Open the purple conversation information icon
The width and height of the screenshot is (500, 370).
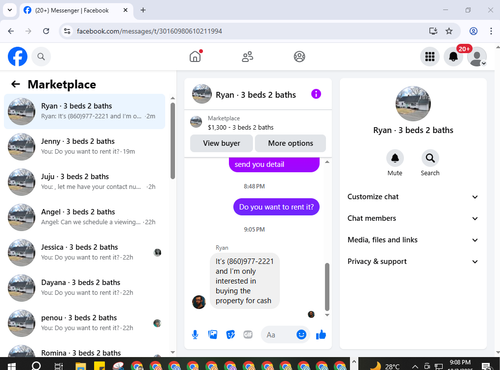316,94
